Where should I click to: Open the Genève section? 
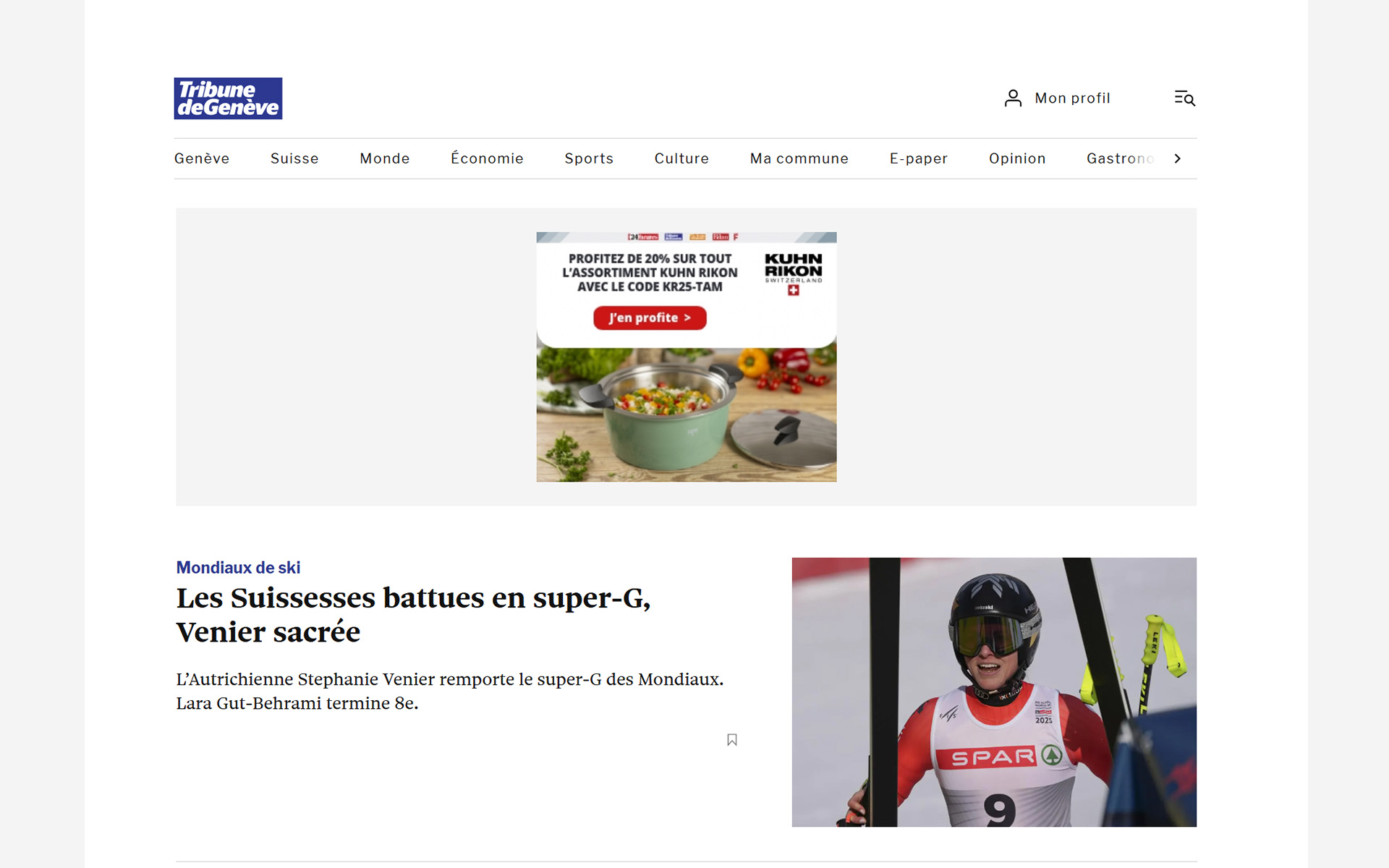tap(202, 158)
